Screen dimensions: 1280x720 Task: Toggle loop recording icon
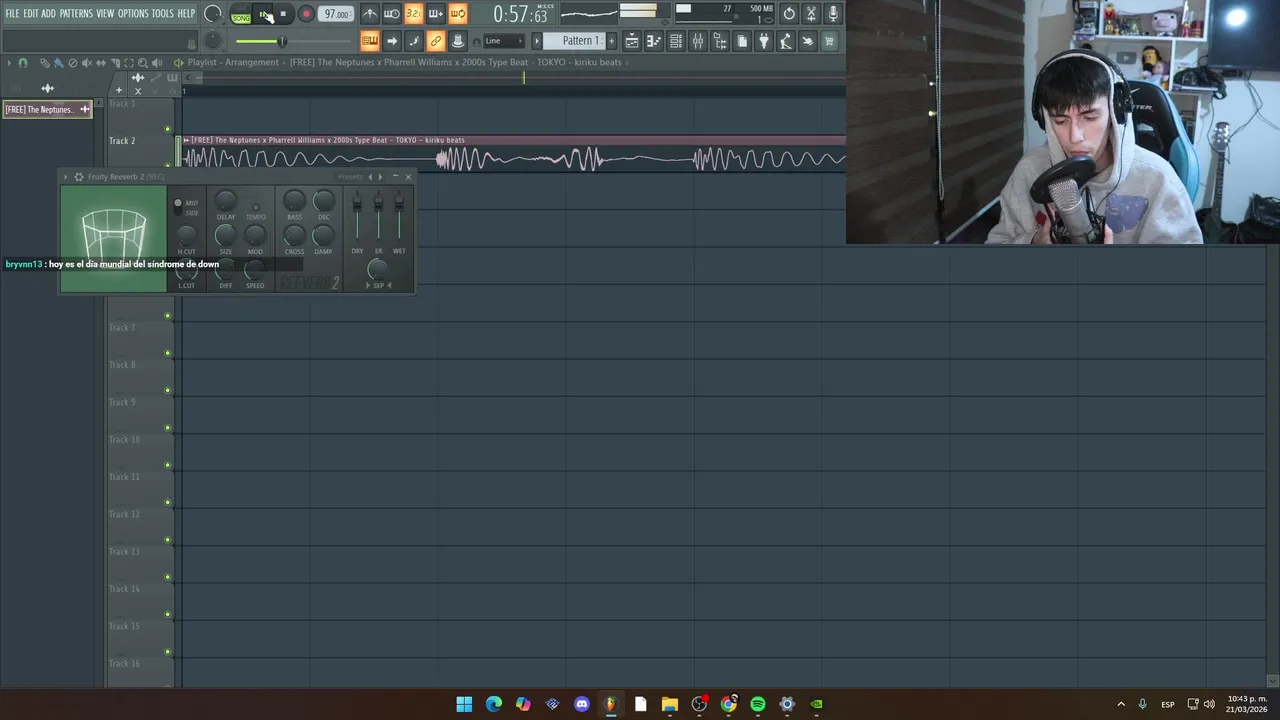coord(458,14)
